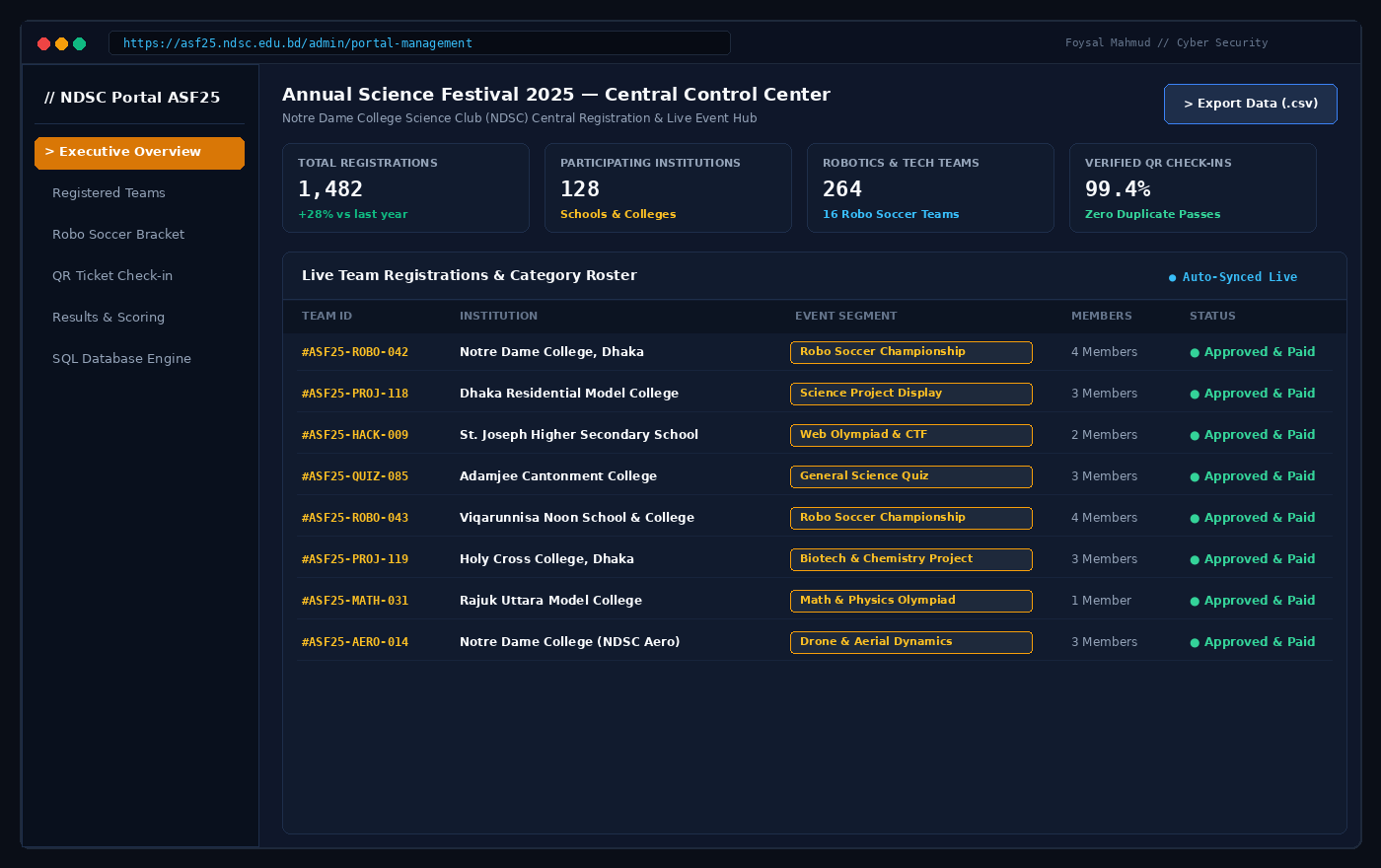Click Approved & Paid status for MATH-031

click(x=1253, y=601)
